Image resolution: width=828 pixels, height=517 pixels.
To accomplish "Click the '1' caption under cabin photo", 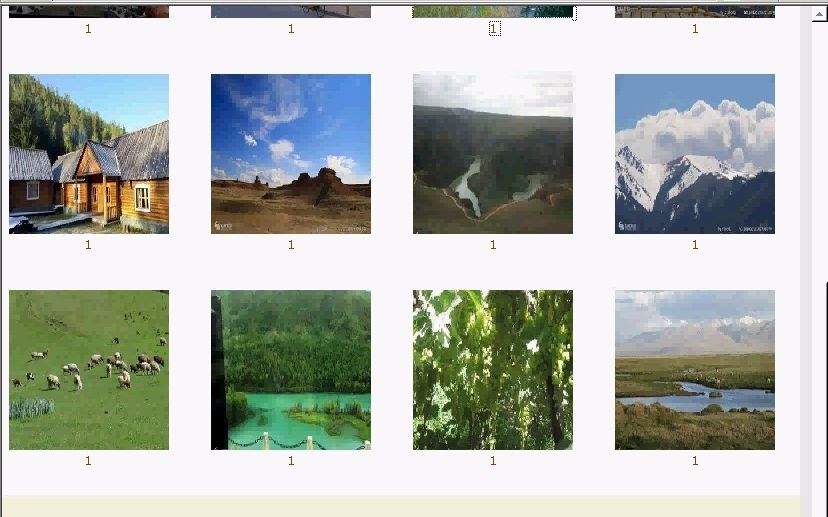I will (x=88, y=245).
